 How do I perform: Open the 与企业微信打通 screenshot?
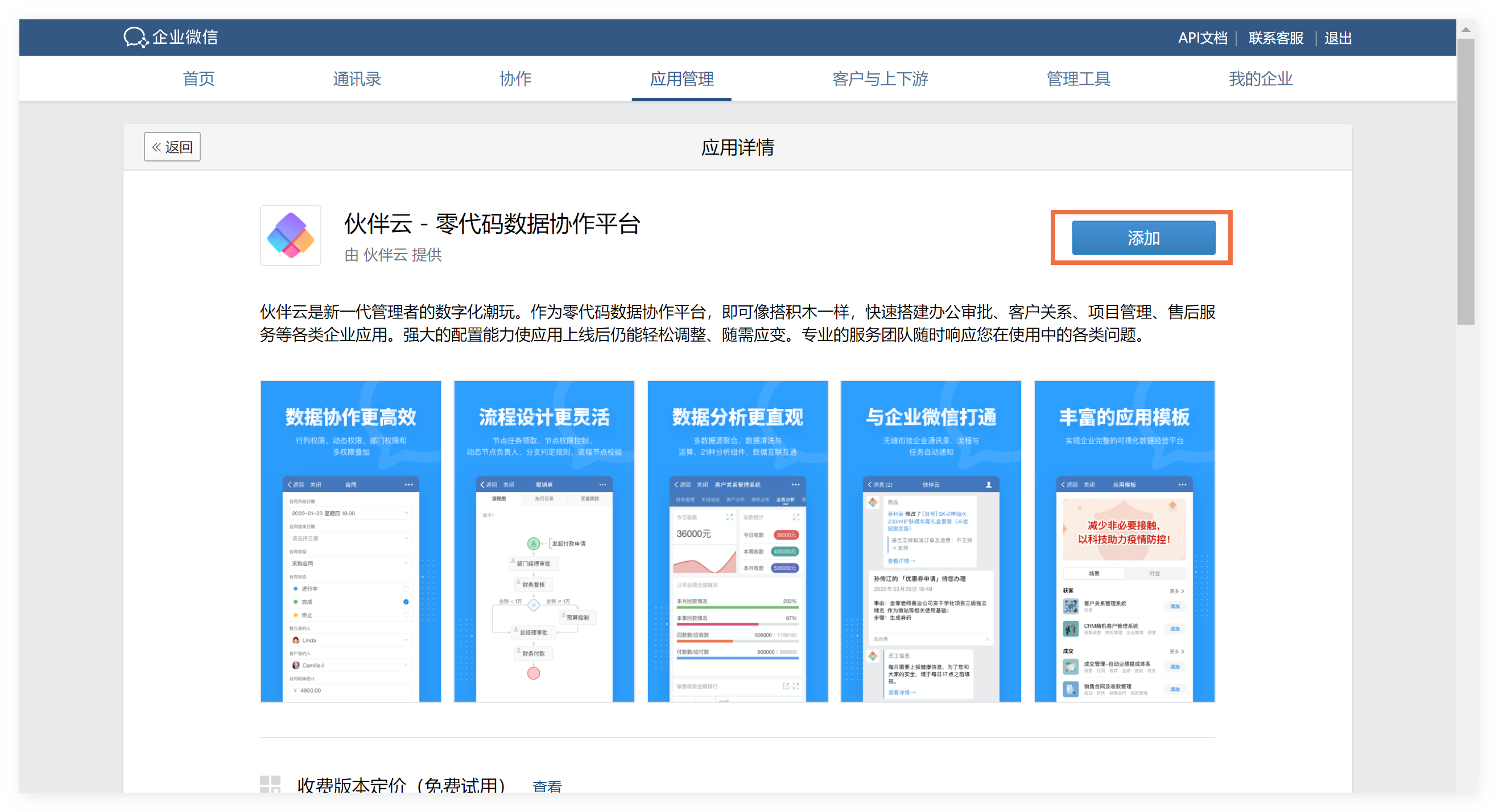click(x=930, y=541)
